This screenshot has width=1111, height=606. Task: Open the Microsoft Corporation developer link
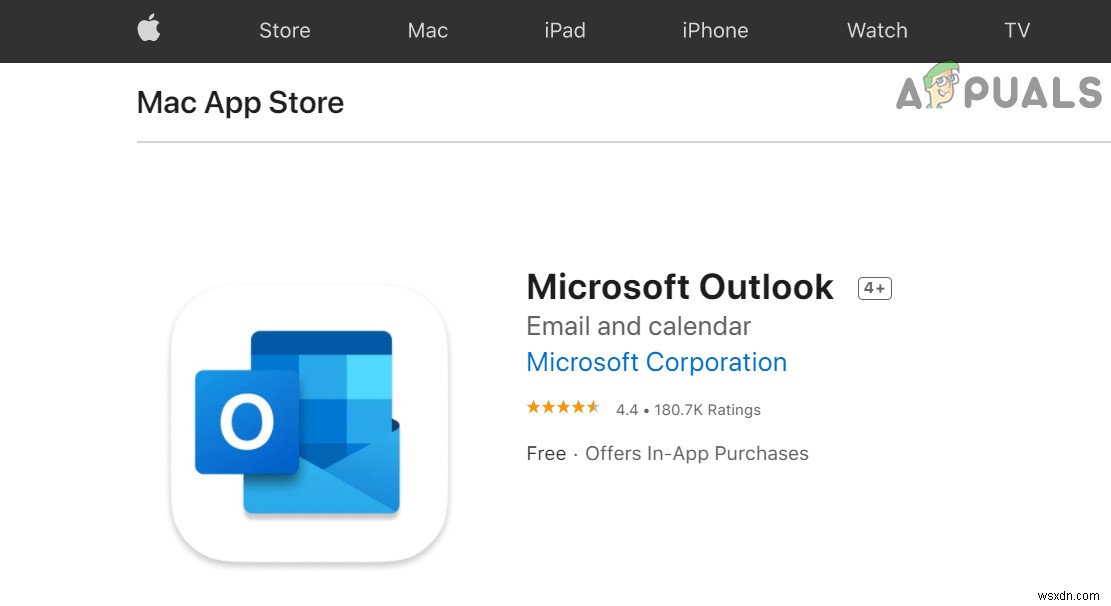[656, 362]
